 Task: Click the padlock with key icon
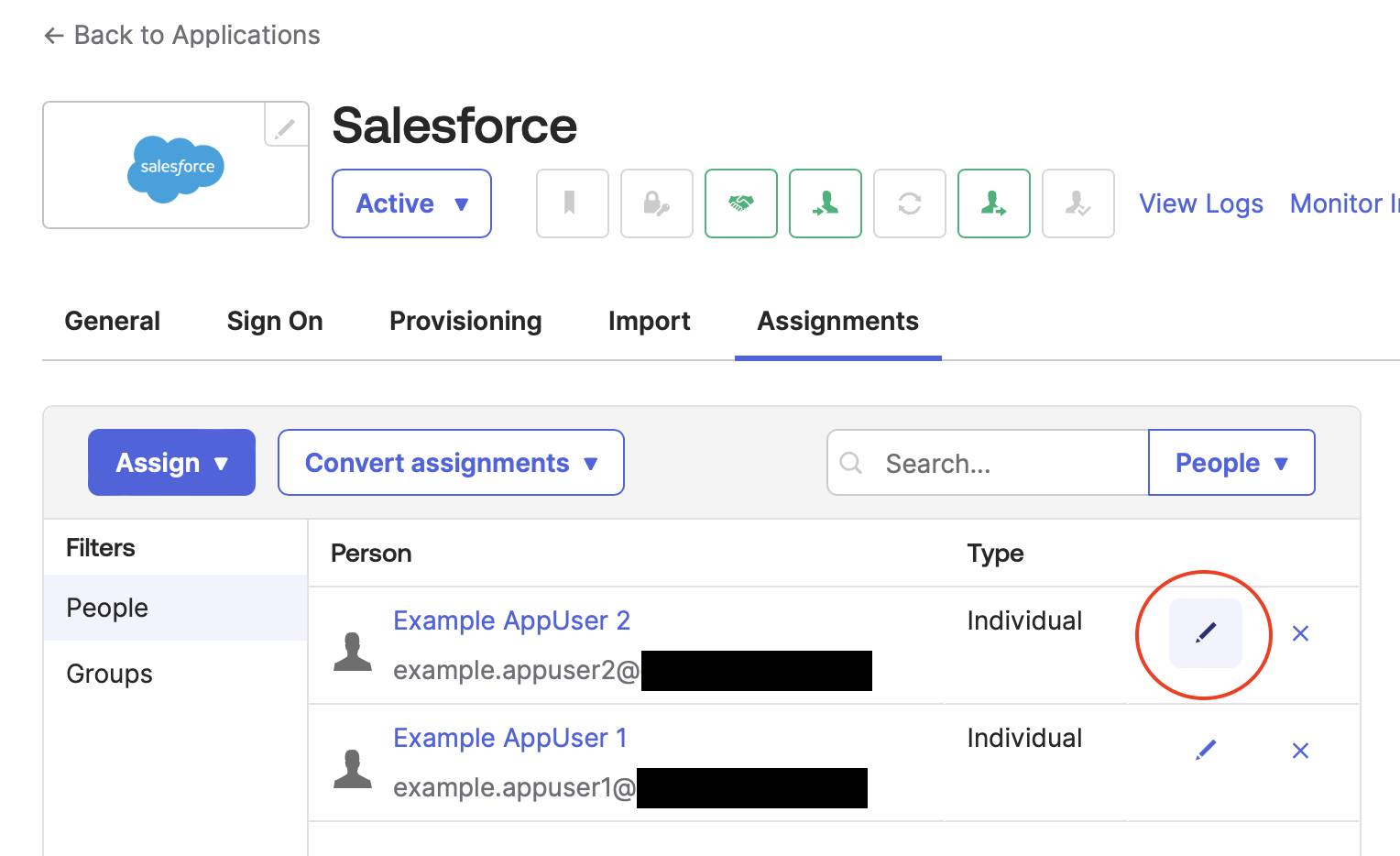click(x=656, y=203)
